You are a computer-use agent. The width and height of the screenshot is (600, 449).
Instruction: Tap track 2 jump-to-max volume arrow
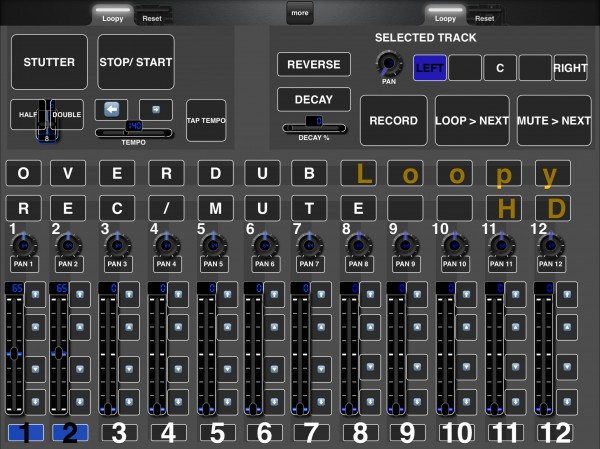pos(80,294)
